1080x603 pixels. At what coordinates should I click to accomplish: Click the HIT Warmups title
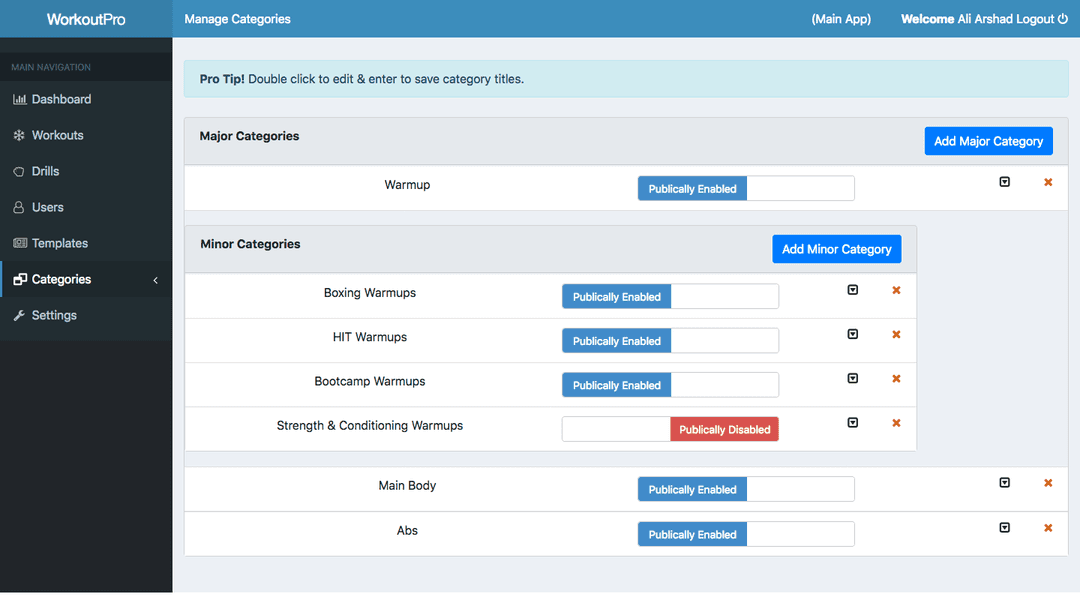point(370,337)
